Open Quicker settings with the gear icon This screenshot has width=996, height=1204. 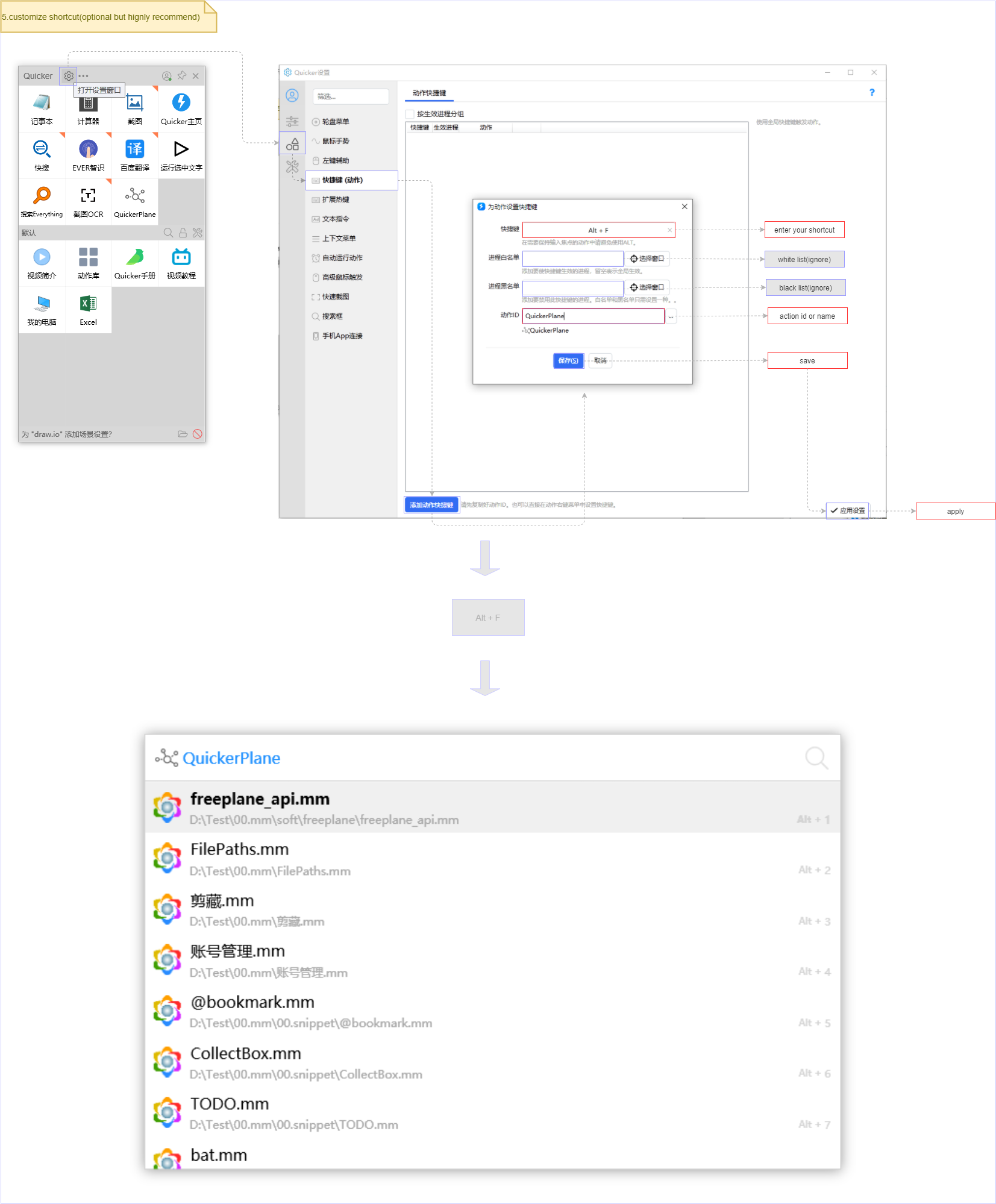(69, 76)
